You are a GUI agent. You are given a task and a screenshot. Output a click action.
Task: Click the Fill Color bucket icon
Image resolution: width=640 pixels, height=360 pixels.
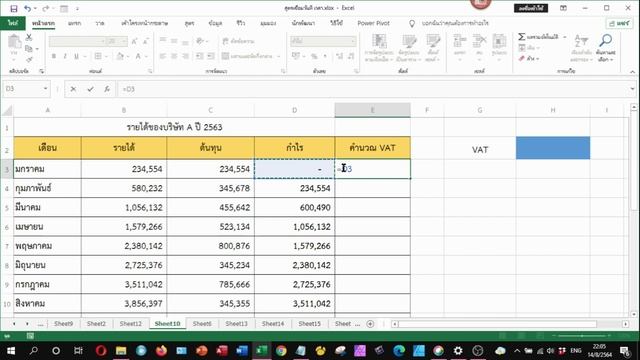(x=120, y=56)
